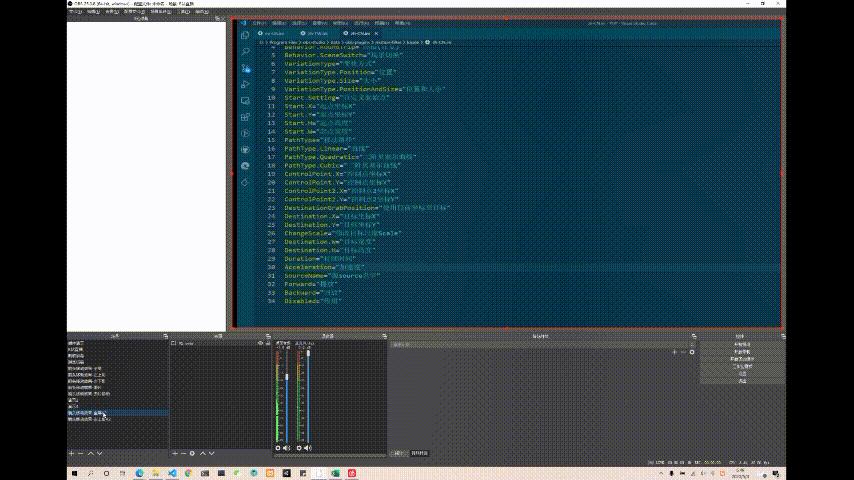Adjust the first channel volume slider
The image size is (854, 480).
(289, 376)
